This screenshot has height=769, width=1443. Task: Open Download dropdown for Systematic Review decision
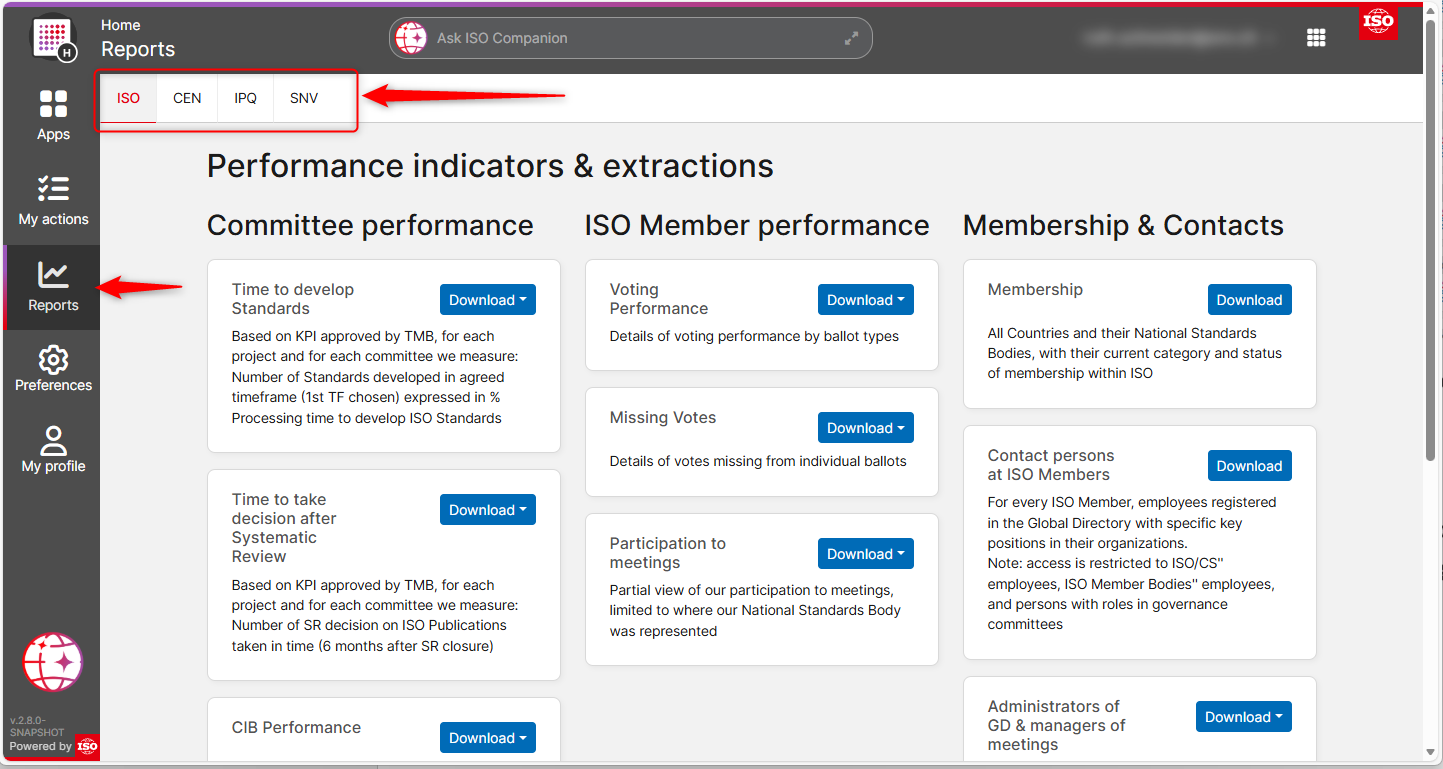(x=488, y=510)
